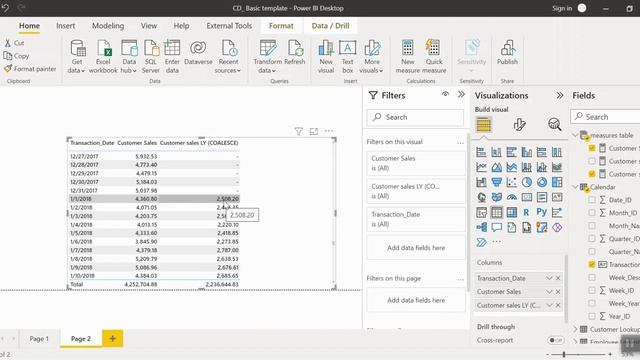Select the Filled map visual
Image resolution: width=640 pixels, height=360 pixels.
point(496,198)
